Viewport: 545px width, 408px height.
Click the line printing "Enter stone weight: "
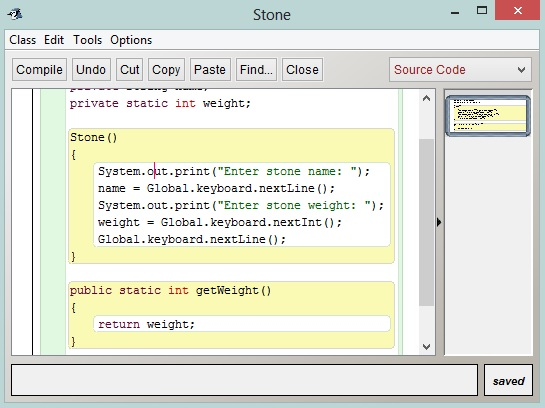(x=241, y=205)
